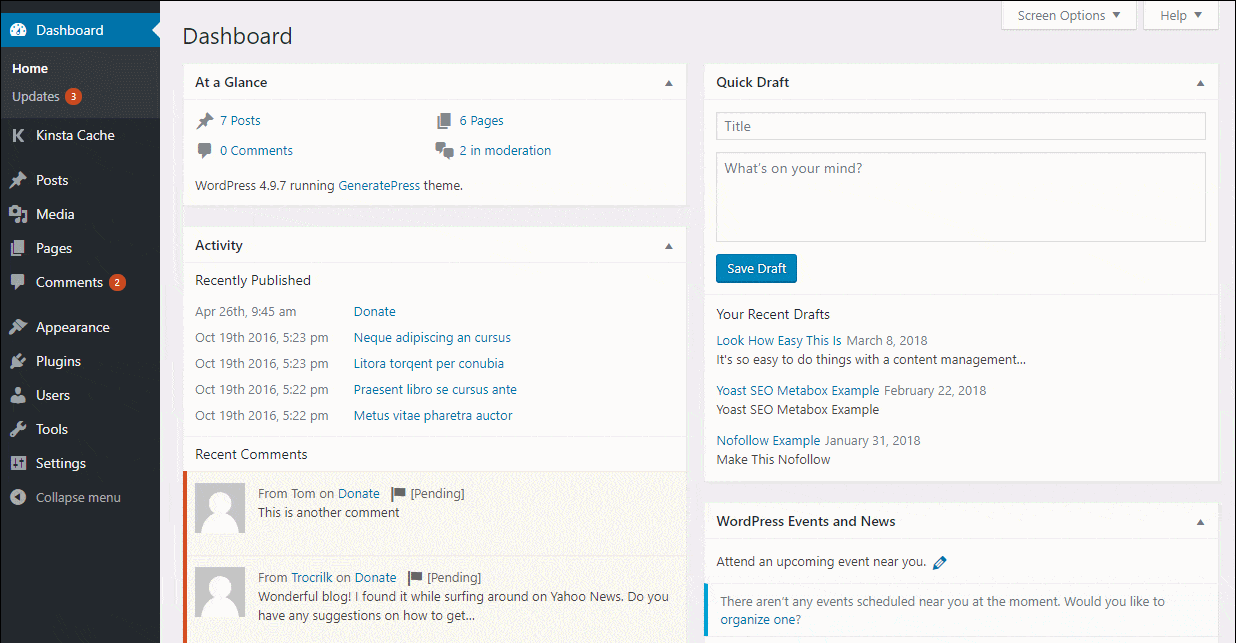Collapse the At a Glance panel

pos(668,83)
